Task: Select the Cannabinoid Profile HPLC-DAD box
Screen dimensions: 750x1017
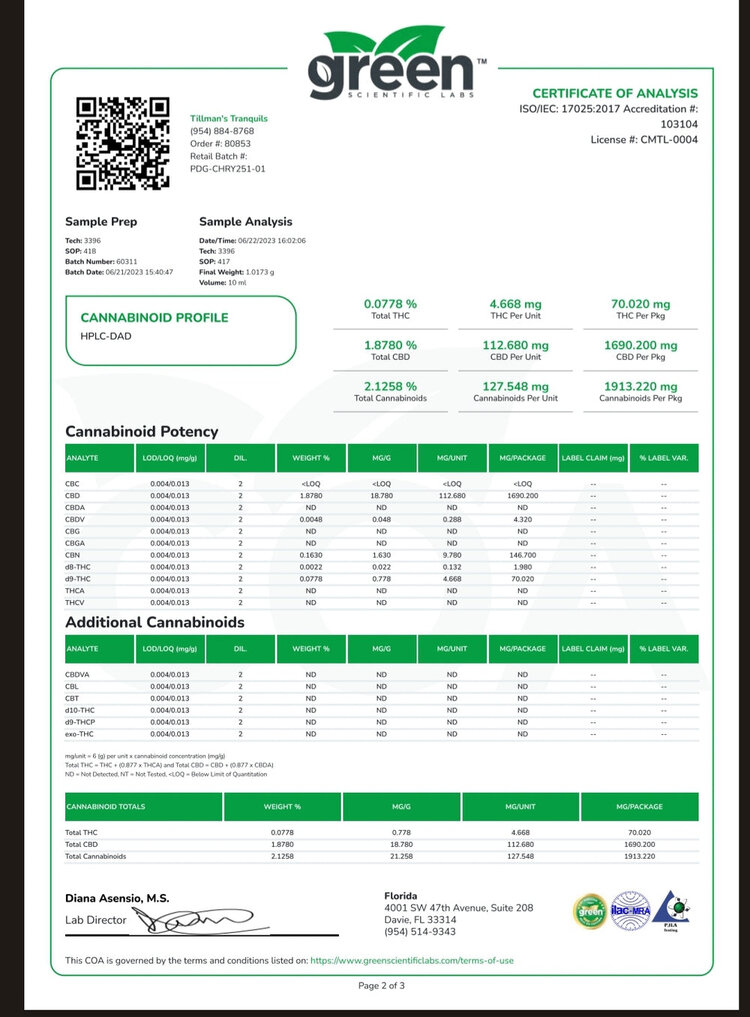Action: pos(181,330)
